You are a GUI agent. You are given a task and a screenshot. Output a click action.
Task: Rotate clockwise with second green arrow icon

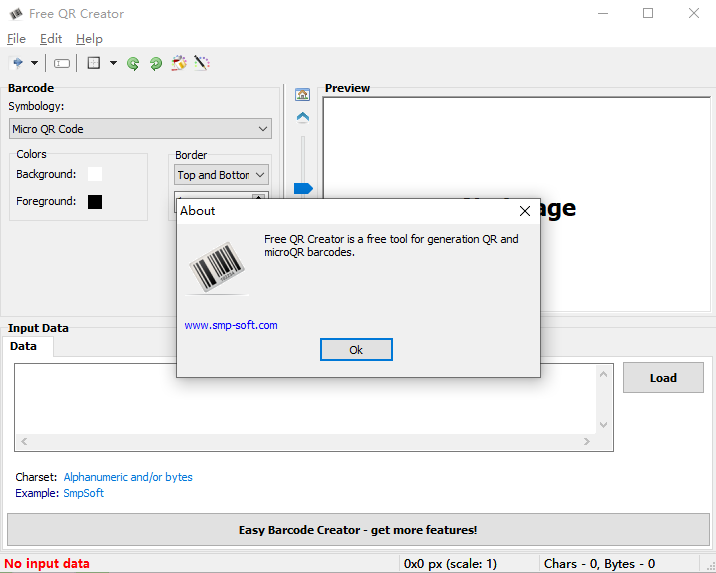point(156,63)
